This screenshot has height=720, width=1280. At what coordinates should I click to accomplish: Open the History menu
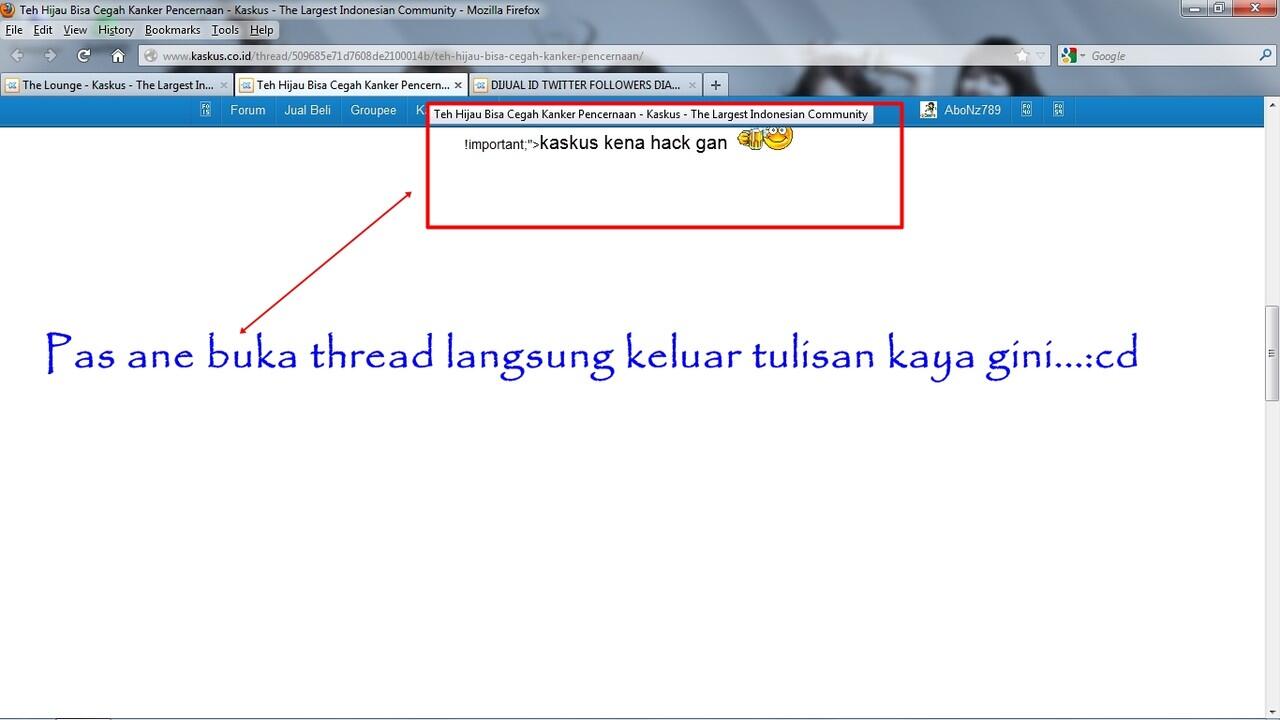[x=116, y=30]
